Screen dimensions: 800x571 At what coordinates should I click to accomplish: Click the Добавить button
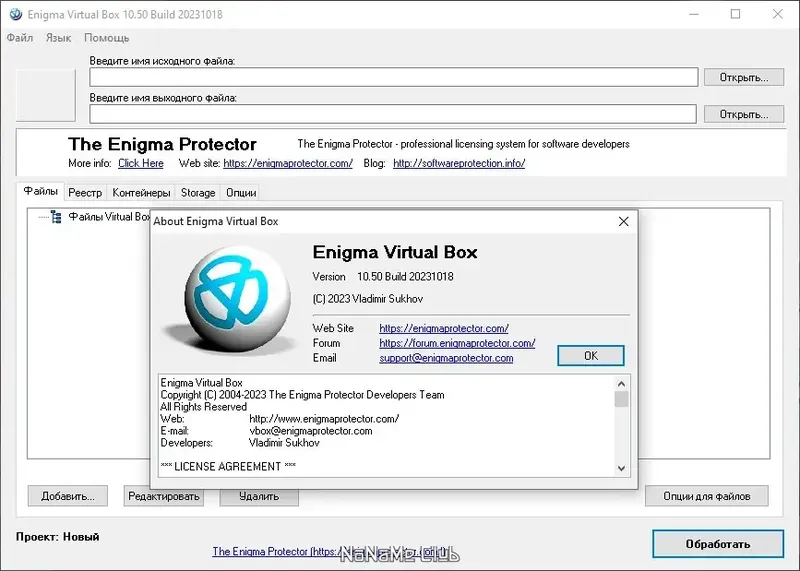coord(68,496)
